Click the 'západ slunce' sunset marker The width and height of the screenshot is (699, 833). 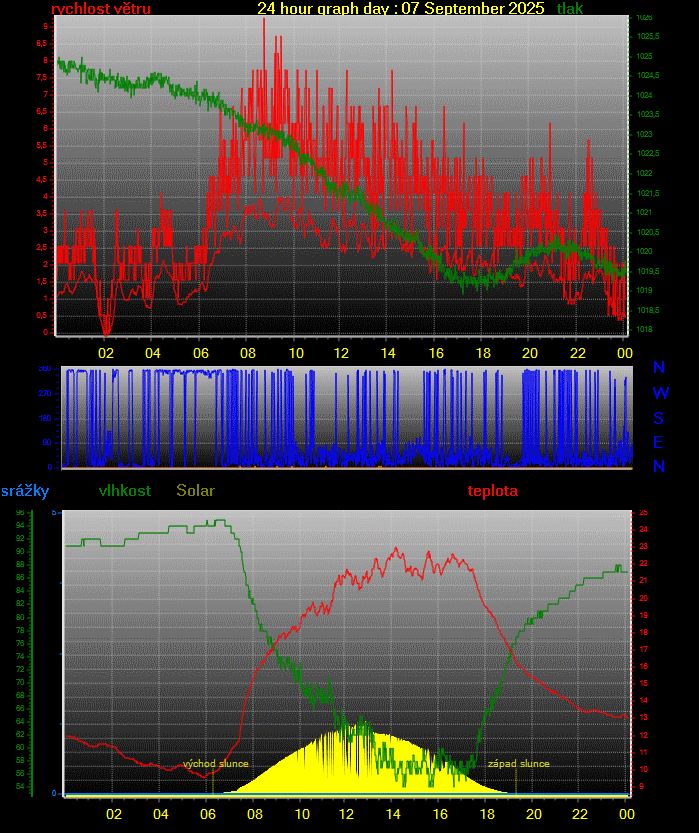pos(518,764)
